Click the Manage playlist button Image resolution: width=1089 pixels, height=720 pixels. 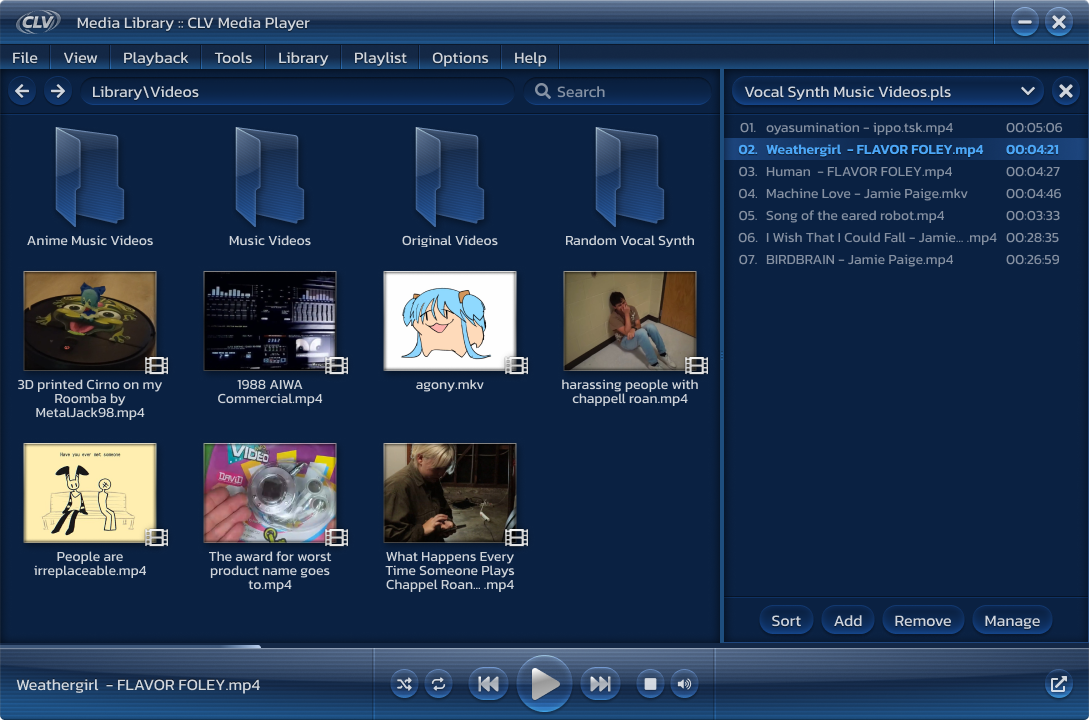[1012, 620]
